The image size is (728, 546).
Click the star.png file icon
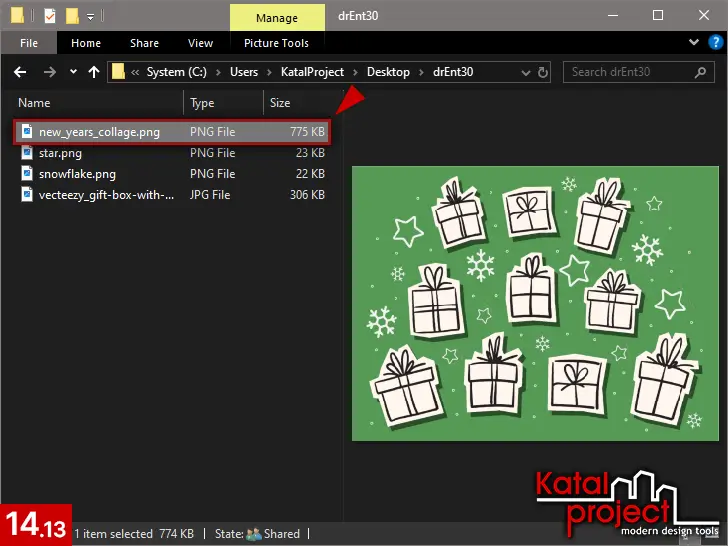point(28,153)
